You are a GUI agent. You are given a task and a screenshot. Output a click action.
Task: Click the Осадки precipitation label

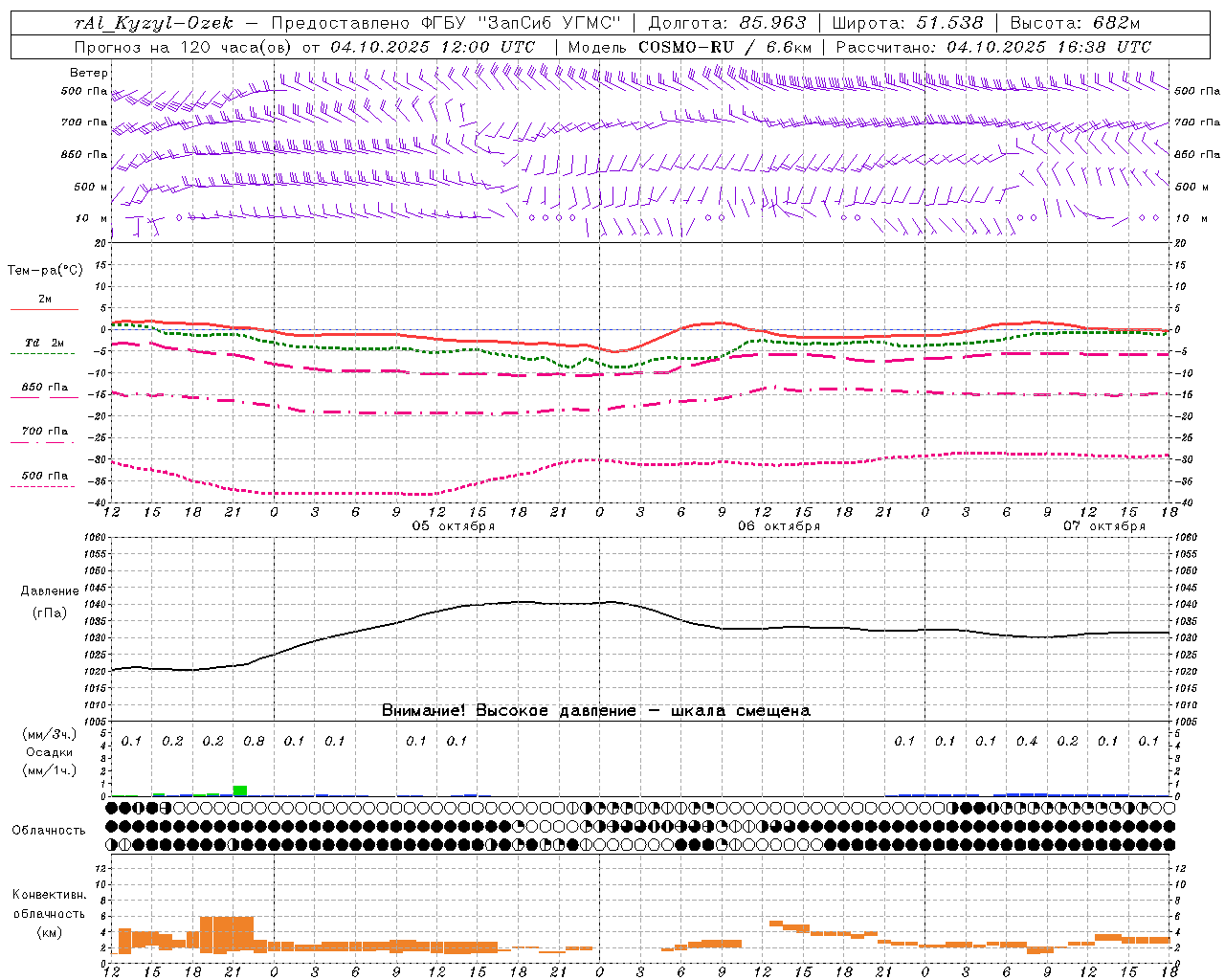[x=49, y=752]
